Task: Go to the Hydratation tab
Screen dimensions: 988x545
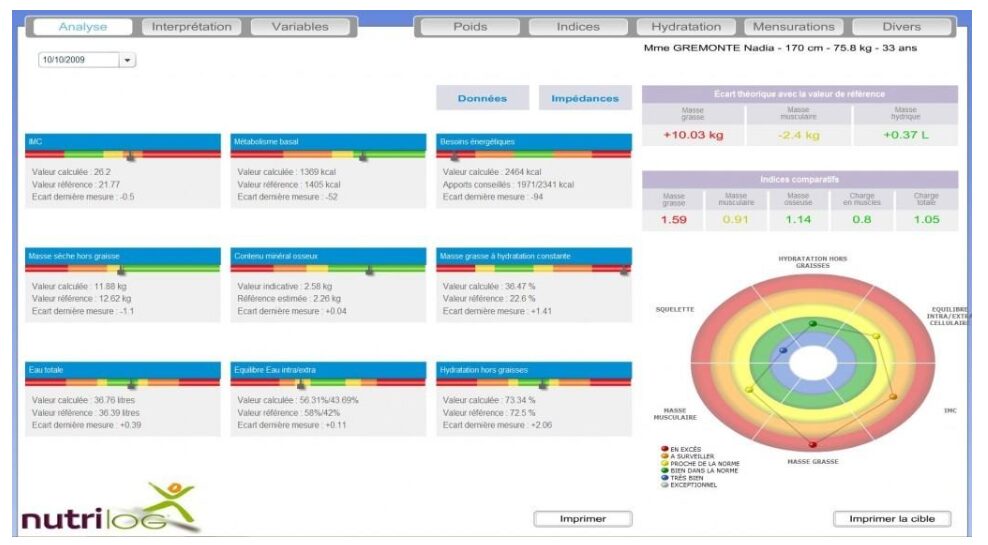Action: tap(686, 27)
